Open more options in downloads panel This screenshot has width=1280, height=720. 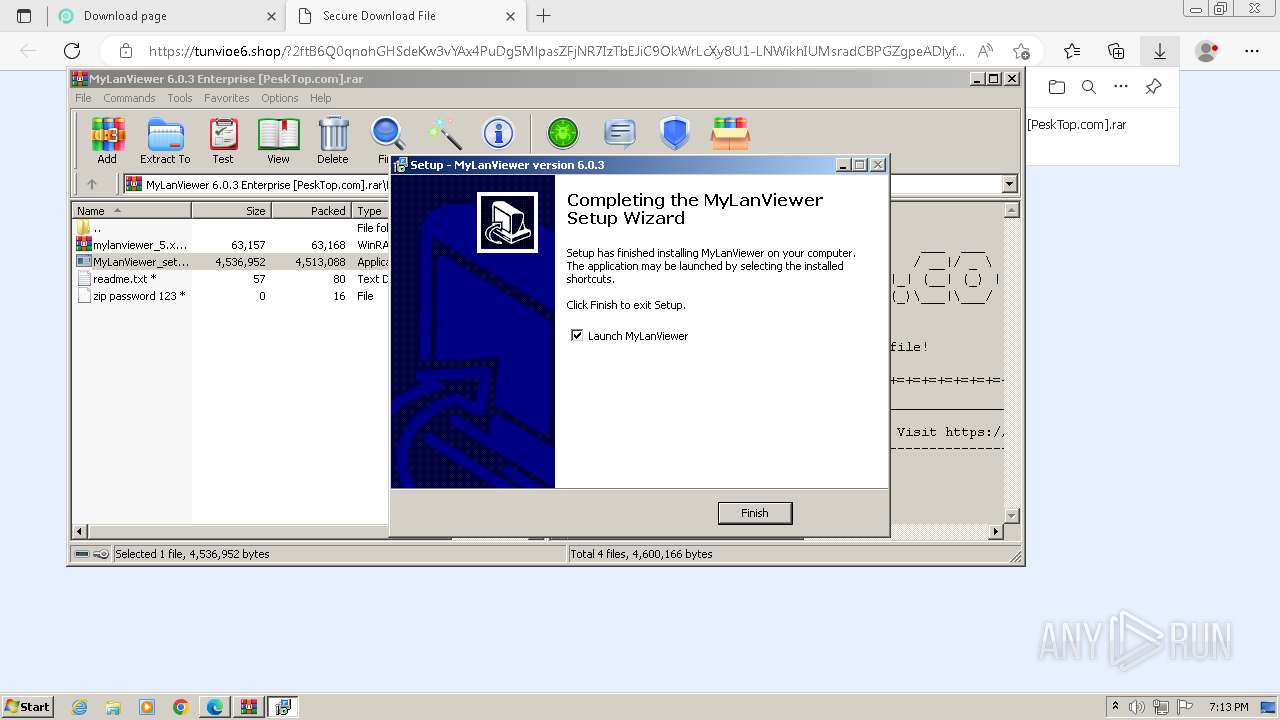pyautogui.click(x=1121, y=87)
